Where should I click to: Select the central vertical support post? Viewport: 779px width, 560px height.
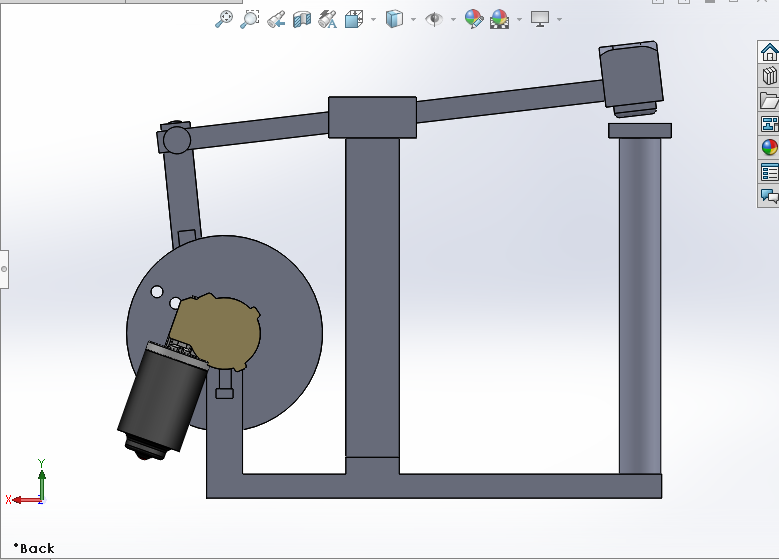[372, 298]
